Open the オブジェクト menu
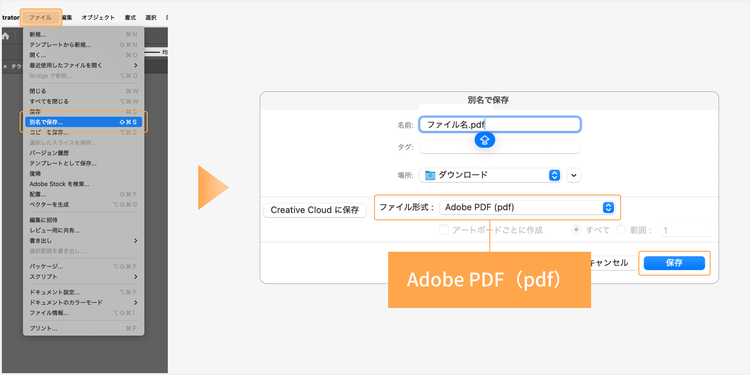 point(98,18)
